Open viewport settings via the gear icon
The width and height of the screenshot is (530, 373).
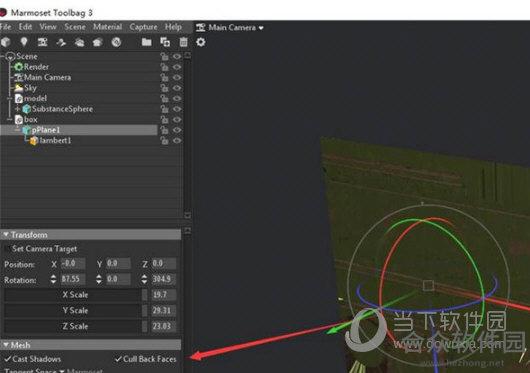coord(201,42)
